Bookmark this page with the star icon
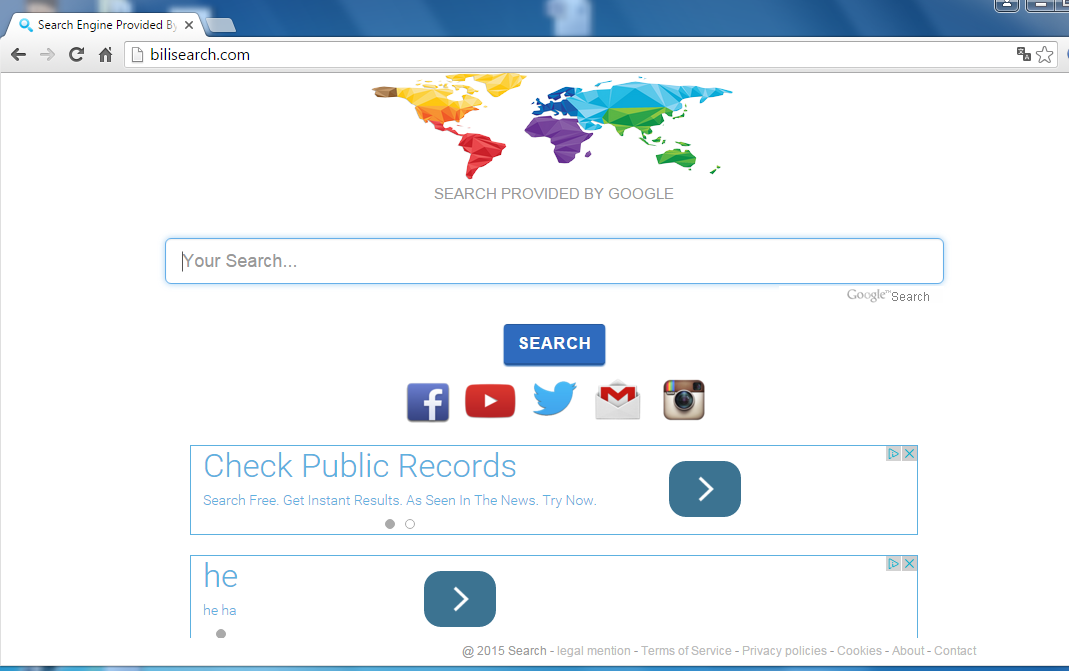The height and width of the screenshot is (671, 1069). (x=1044, y=55)
